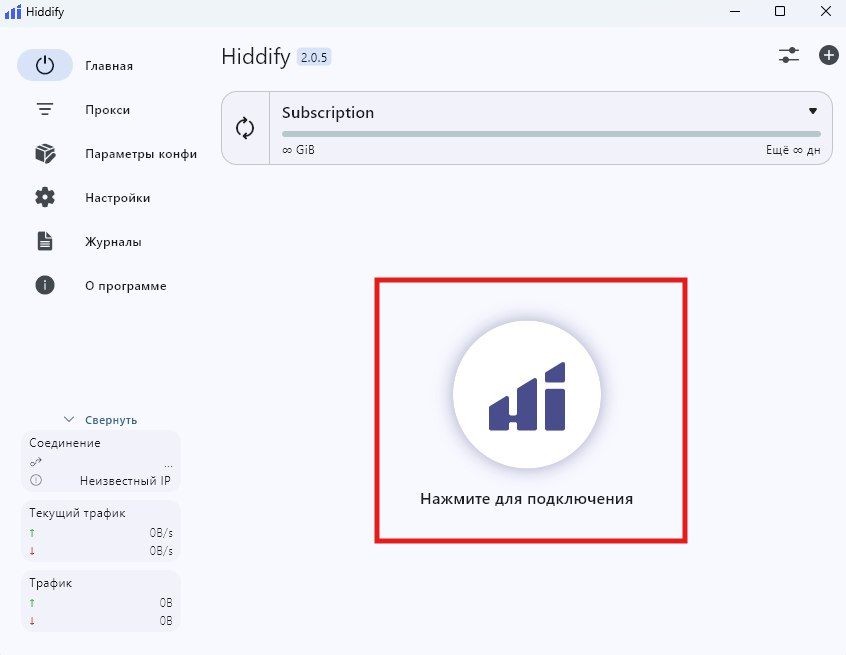
Task: Go to Настройки section
Action: (118, 198)
